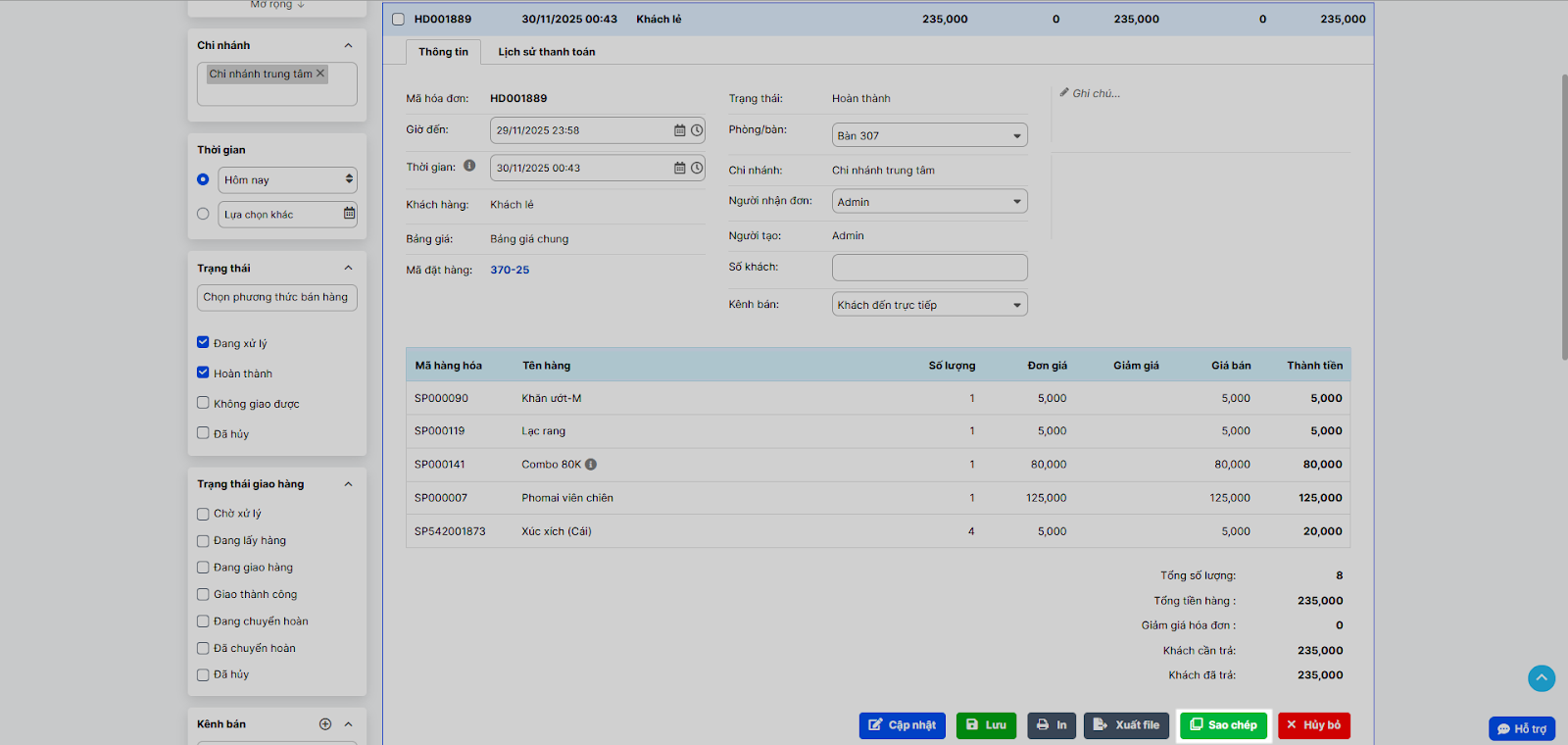Click the Khăn ướt-M item name

pos(552,398)
